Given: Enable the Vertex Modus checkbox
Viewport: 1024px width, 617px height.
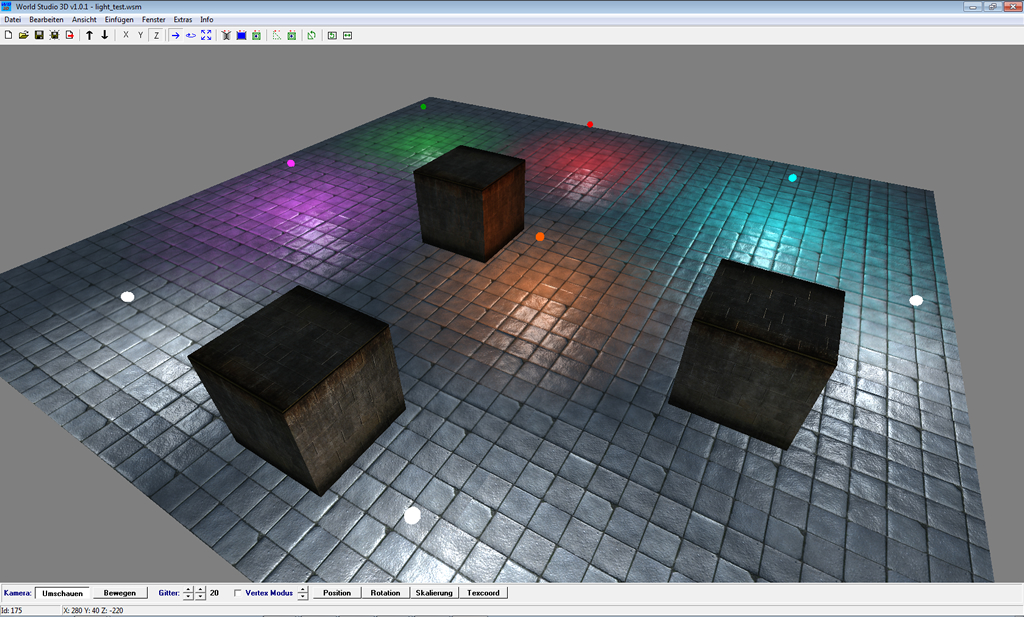Looking at the screenshot, I should coord(237,593).
